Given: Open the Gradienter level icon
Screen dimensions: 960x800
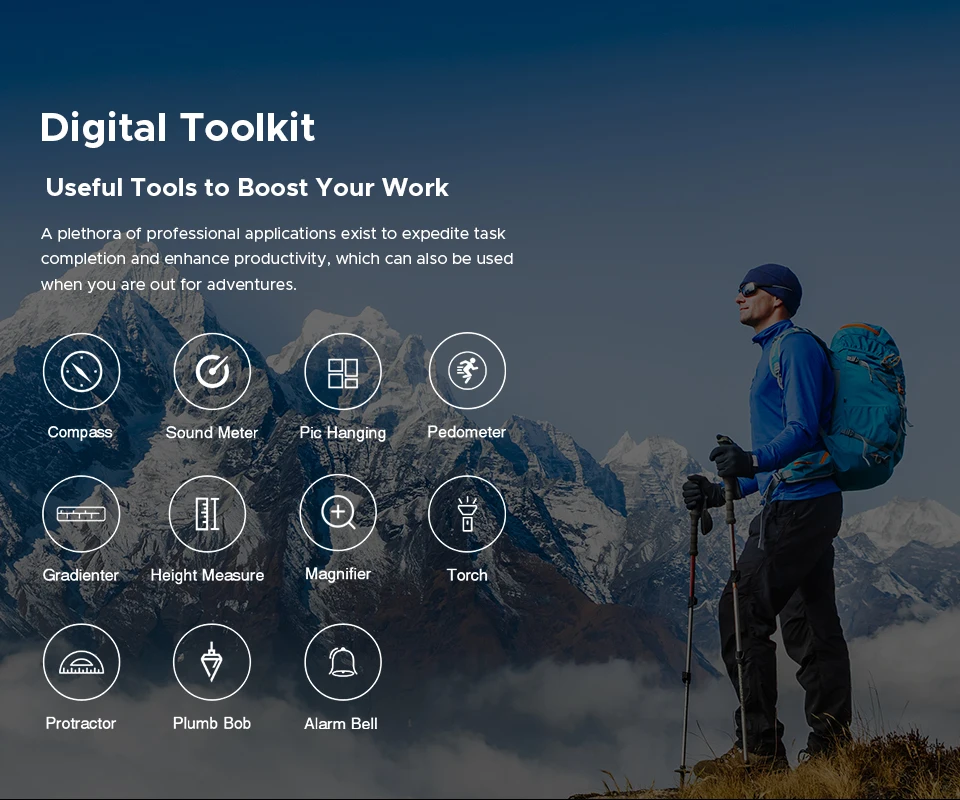Looking at the screenshot, I should coord(81,514).
